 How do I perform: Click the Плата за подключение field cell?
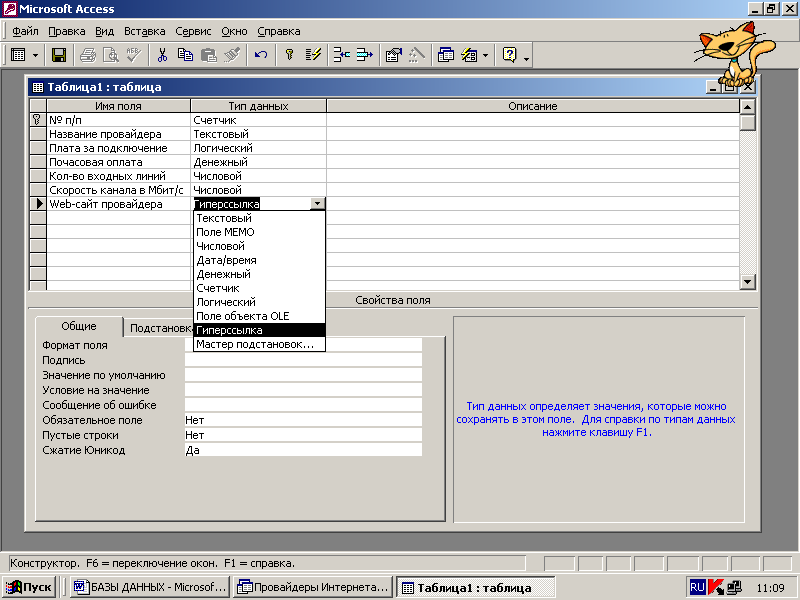(x=118, y=148)
